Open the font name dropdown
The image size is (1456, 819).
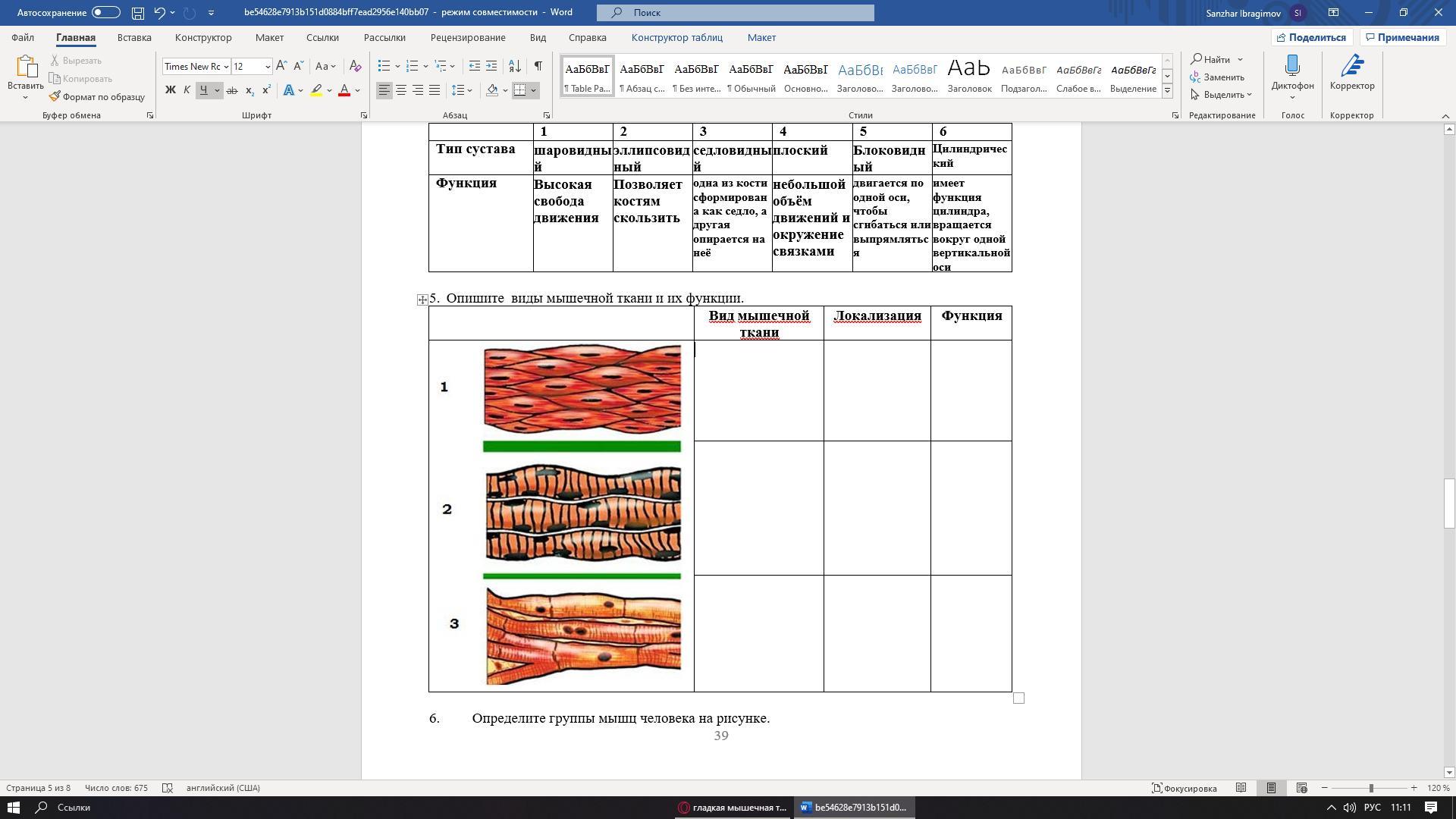[226, 67]
